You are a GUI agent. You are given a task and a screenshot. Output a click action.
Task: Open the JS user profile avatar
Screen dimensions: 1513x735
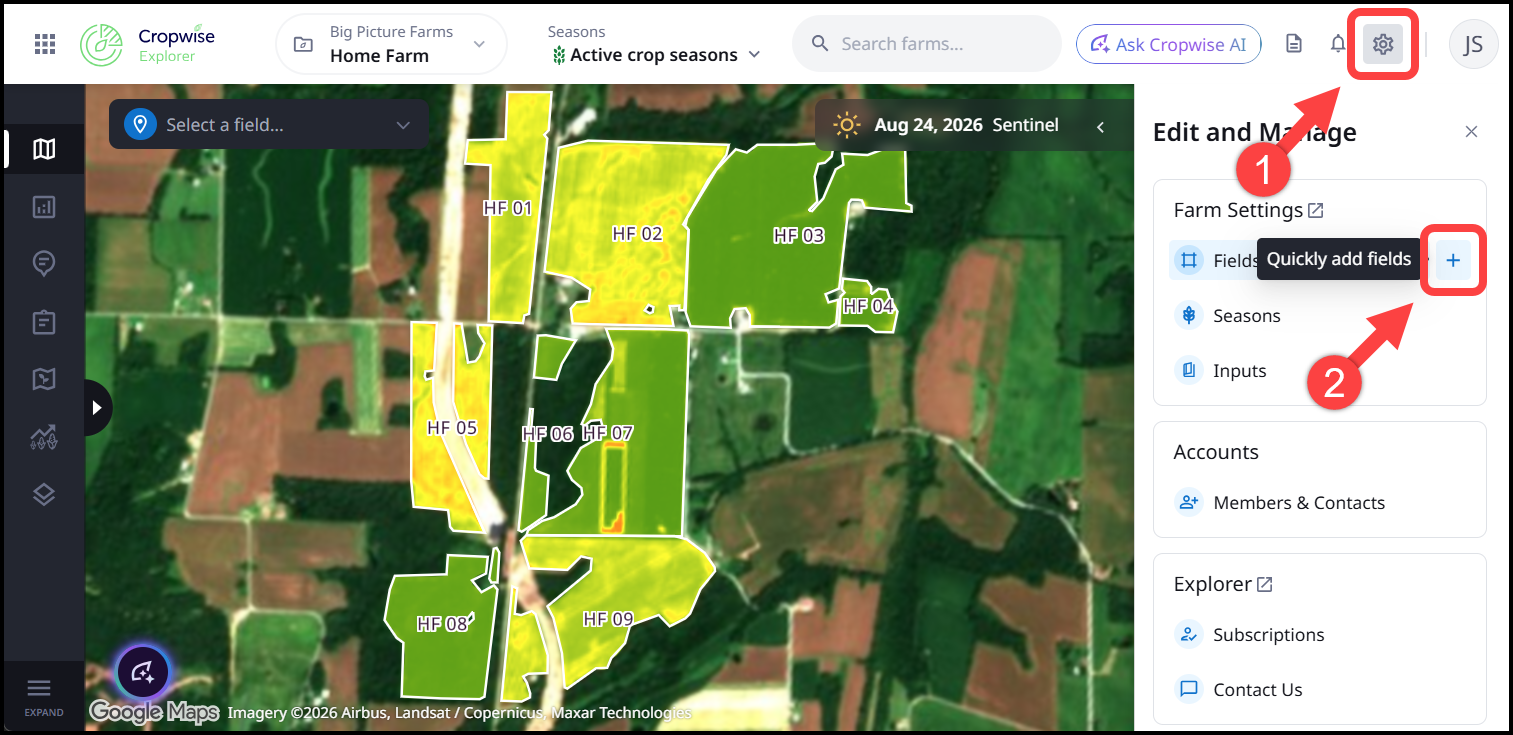click(x=1473, y=44)
